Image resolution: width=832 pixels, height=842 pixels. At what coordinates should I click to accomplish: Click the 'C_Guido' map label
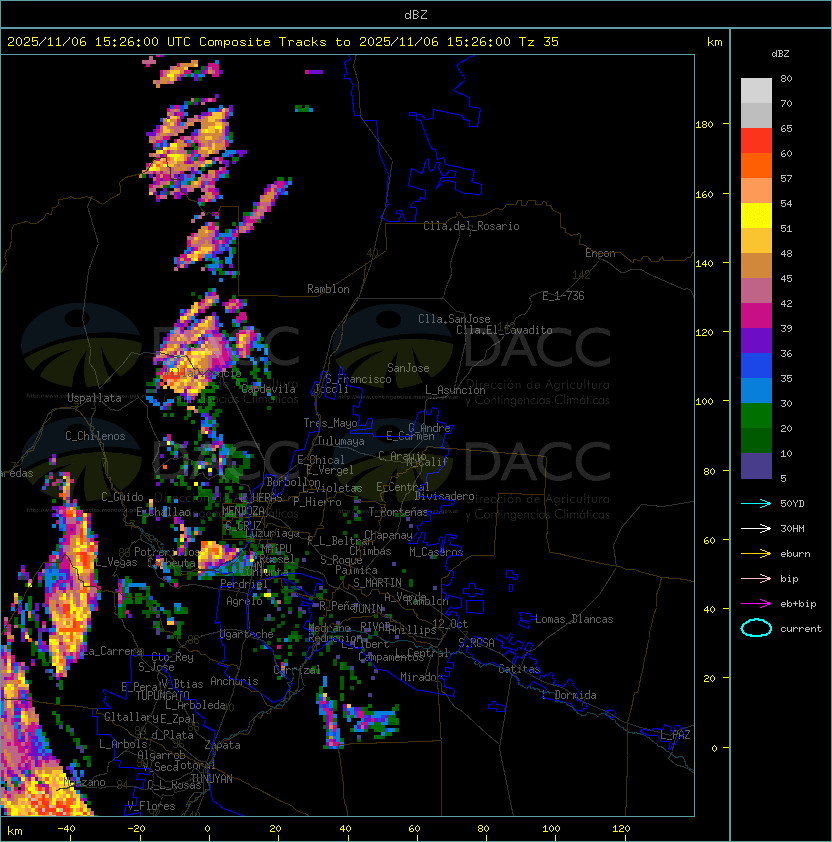click(122, 497)
